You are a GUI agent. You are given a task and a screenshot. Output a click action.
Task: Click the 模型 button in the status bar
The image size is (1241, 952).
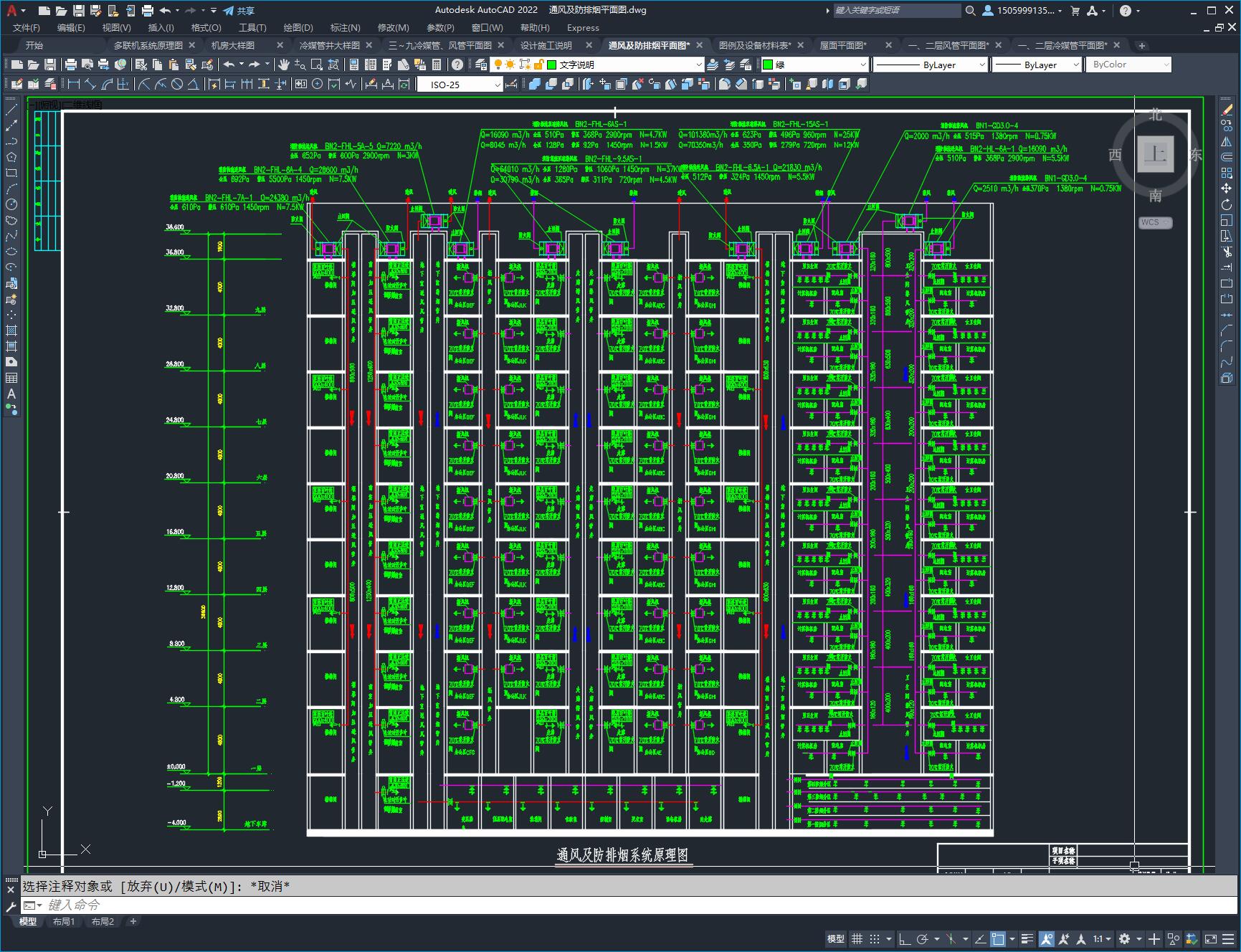click(836, 939)
